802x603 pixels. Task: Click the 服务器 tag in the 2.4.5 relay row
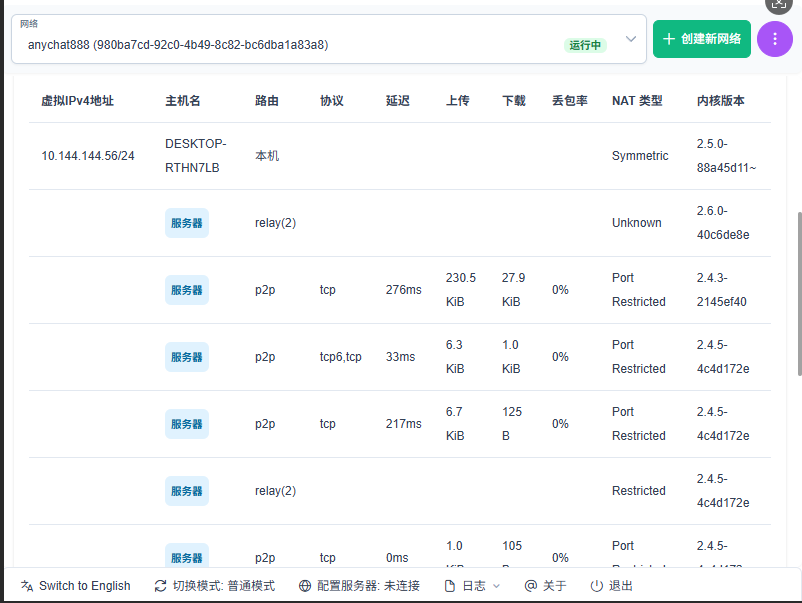pos(187,491)
